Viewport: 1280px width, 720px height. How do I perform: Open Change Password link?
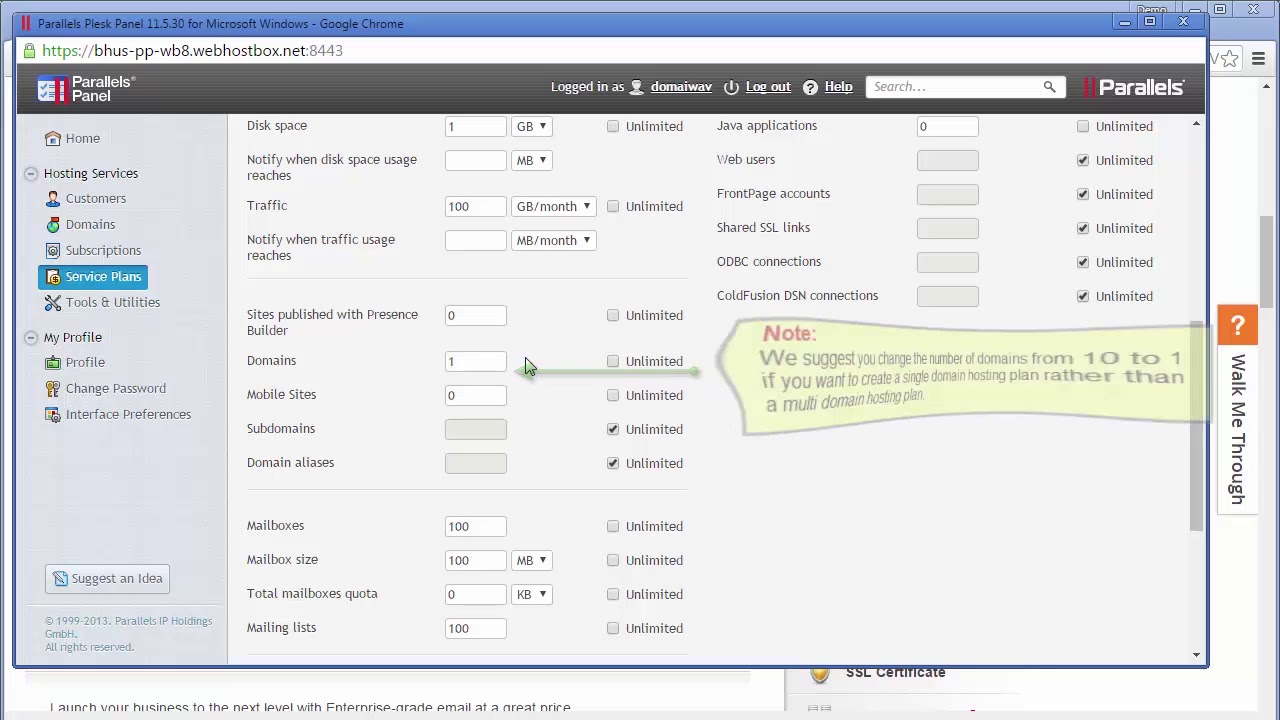tap(116, 388)
